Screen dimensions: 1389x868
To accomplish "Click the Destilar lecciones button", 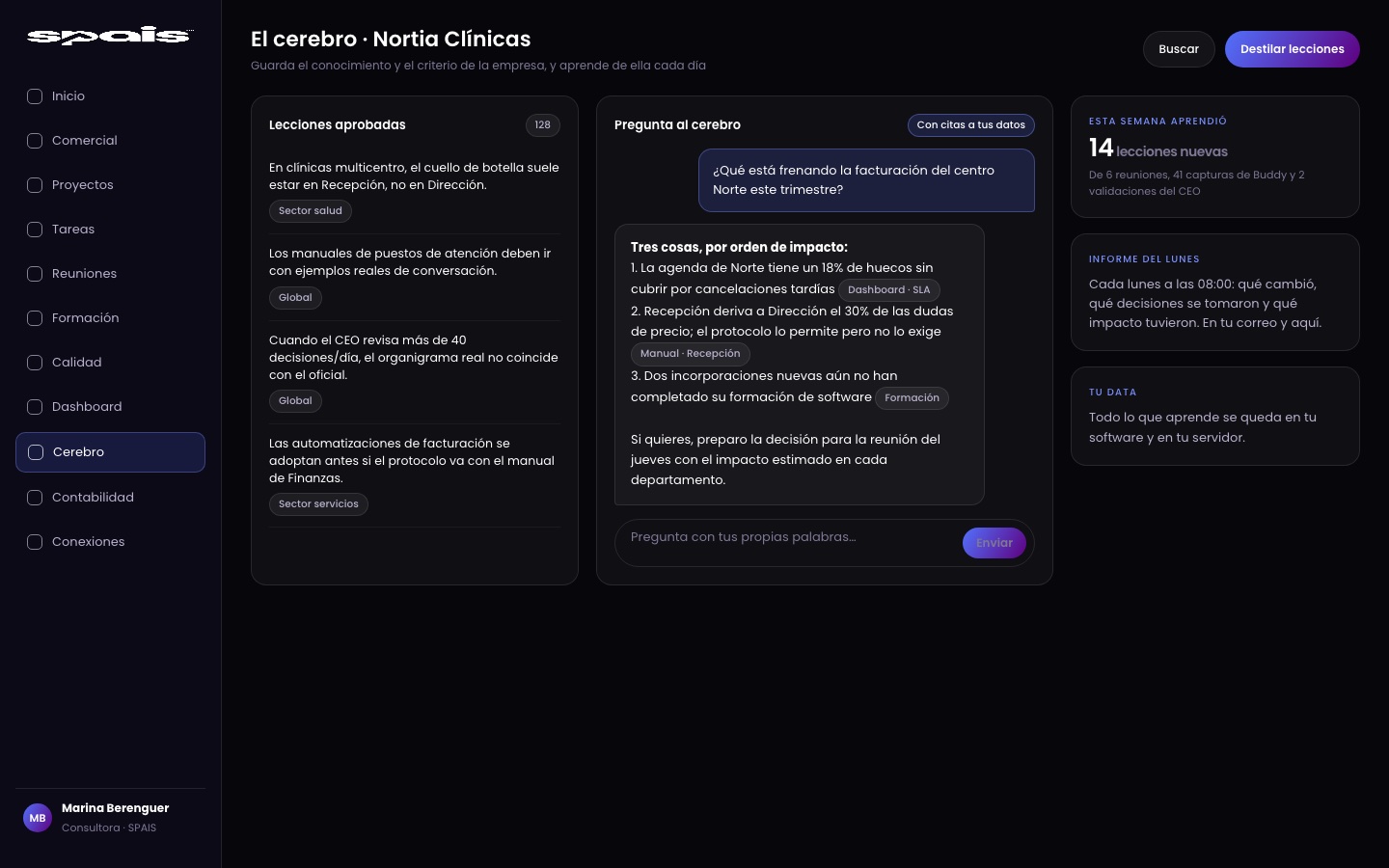I will [1293, 49].
